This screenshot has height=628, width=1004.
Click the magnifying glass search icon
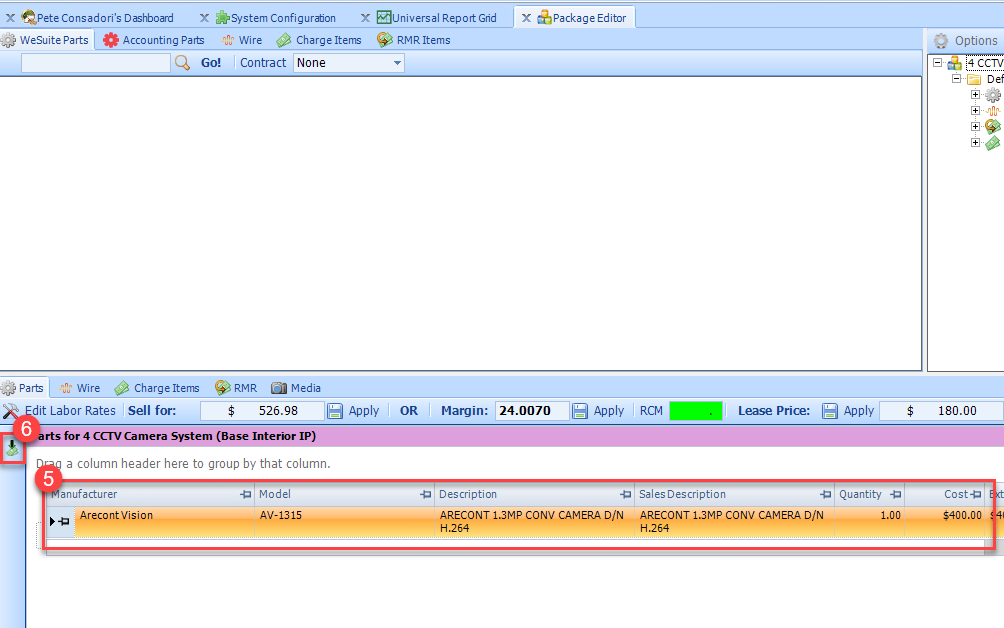pos(182,63)
